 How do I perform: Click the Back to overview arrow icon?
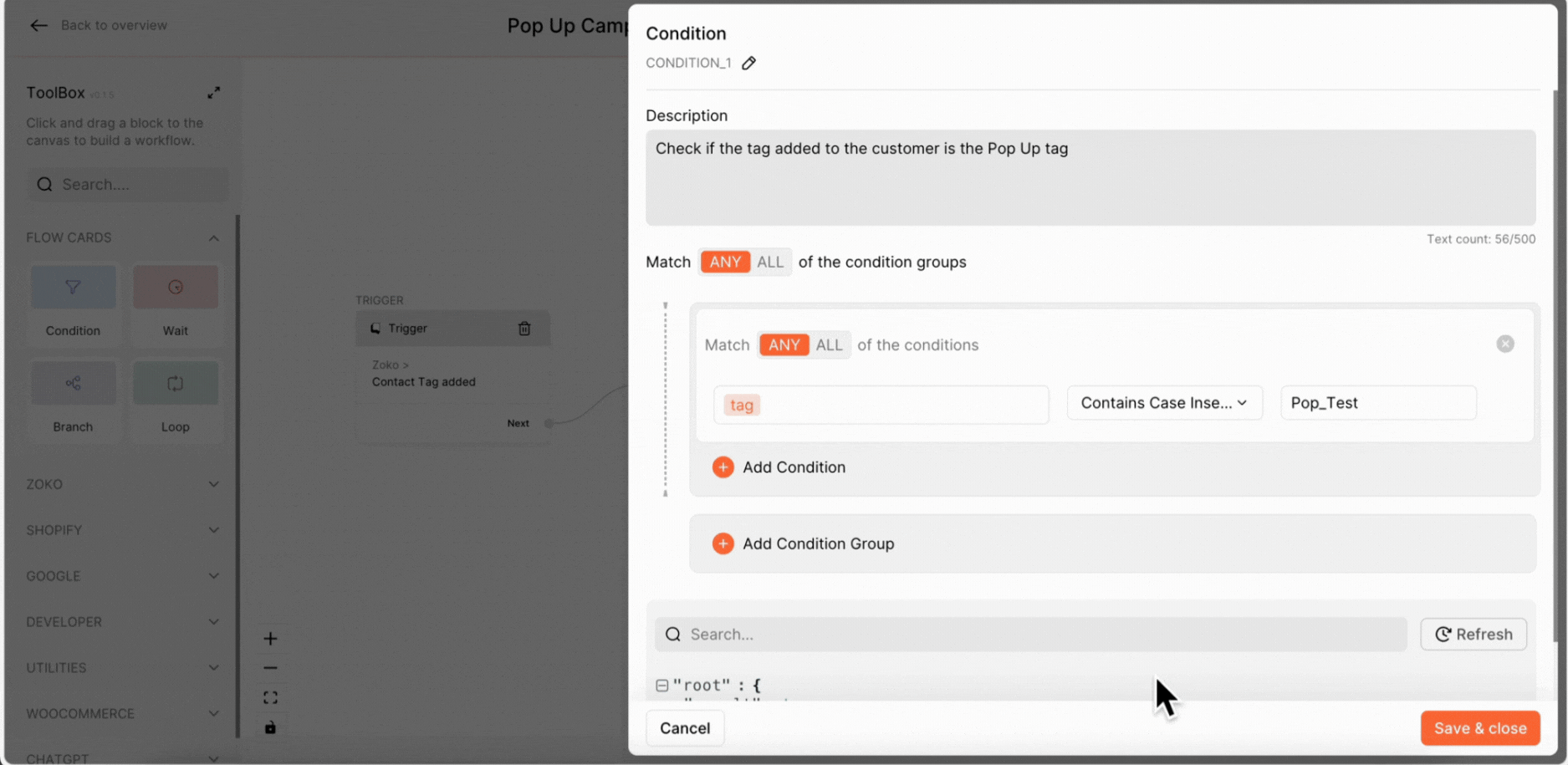pos(38,25)
